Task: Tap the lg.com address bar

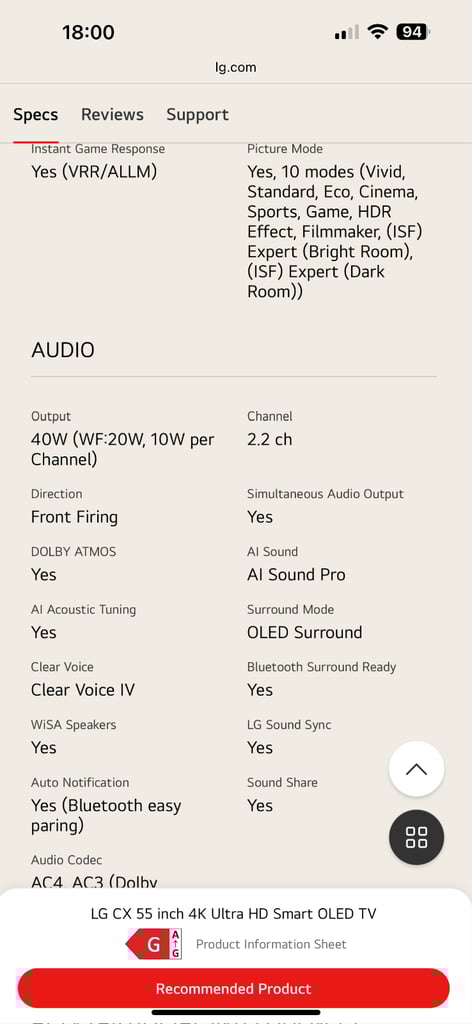Action: click(236, 67)
